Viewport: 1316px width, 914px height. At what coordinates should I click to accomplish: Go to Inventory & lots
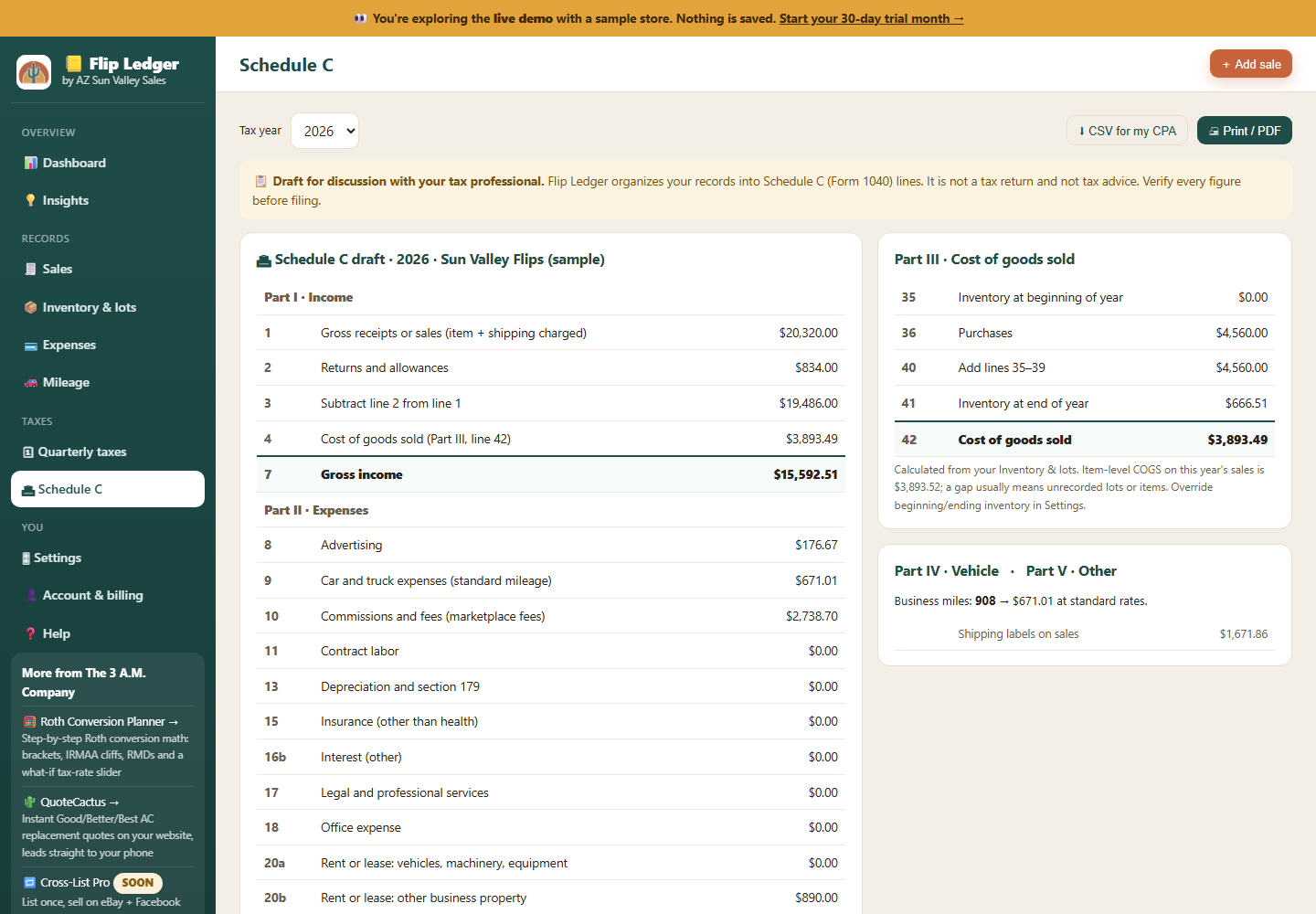point(108,307)
